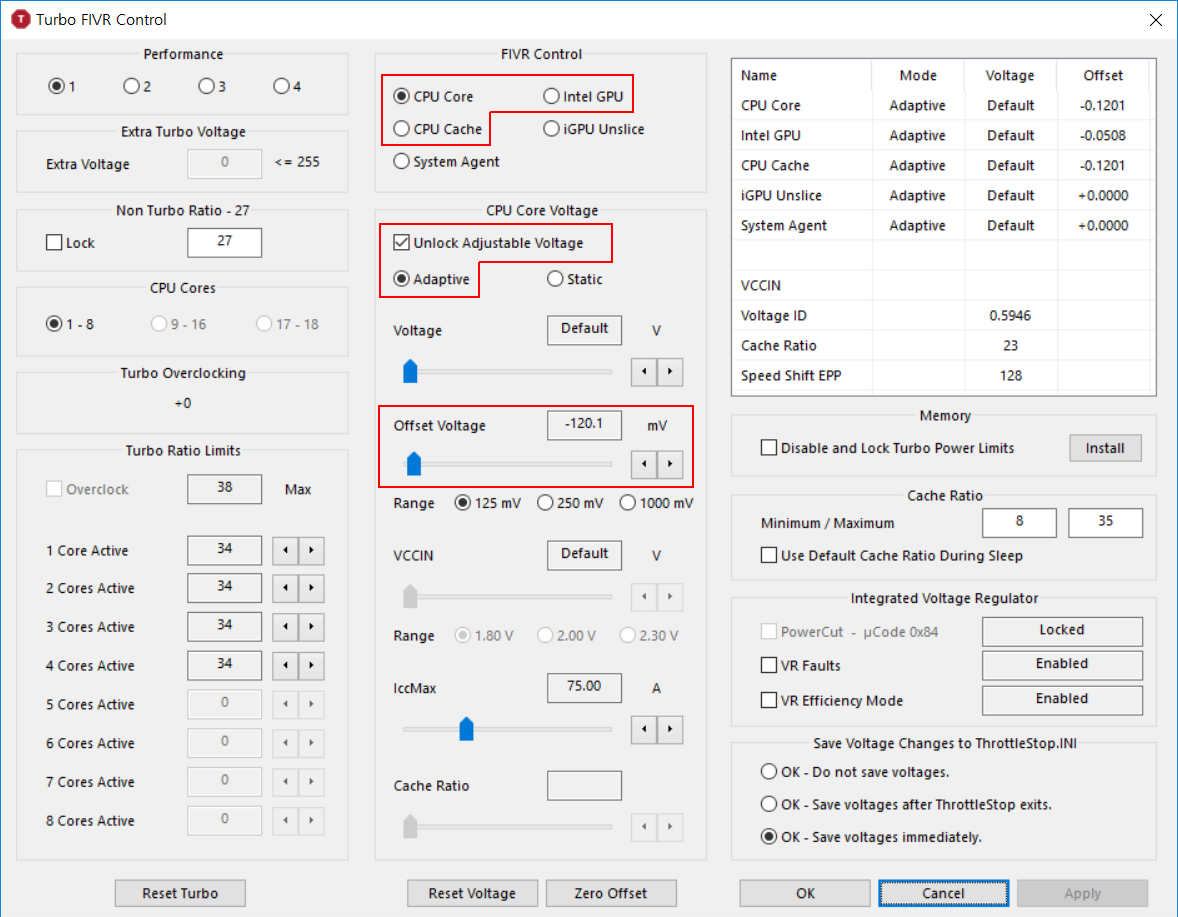Click the Locked PowerCut status button
The image size is (1178, 917).
click(1062, 632)
